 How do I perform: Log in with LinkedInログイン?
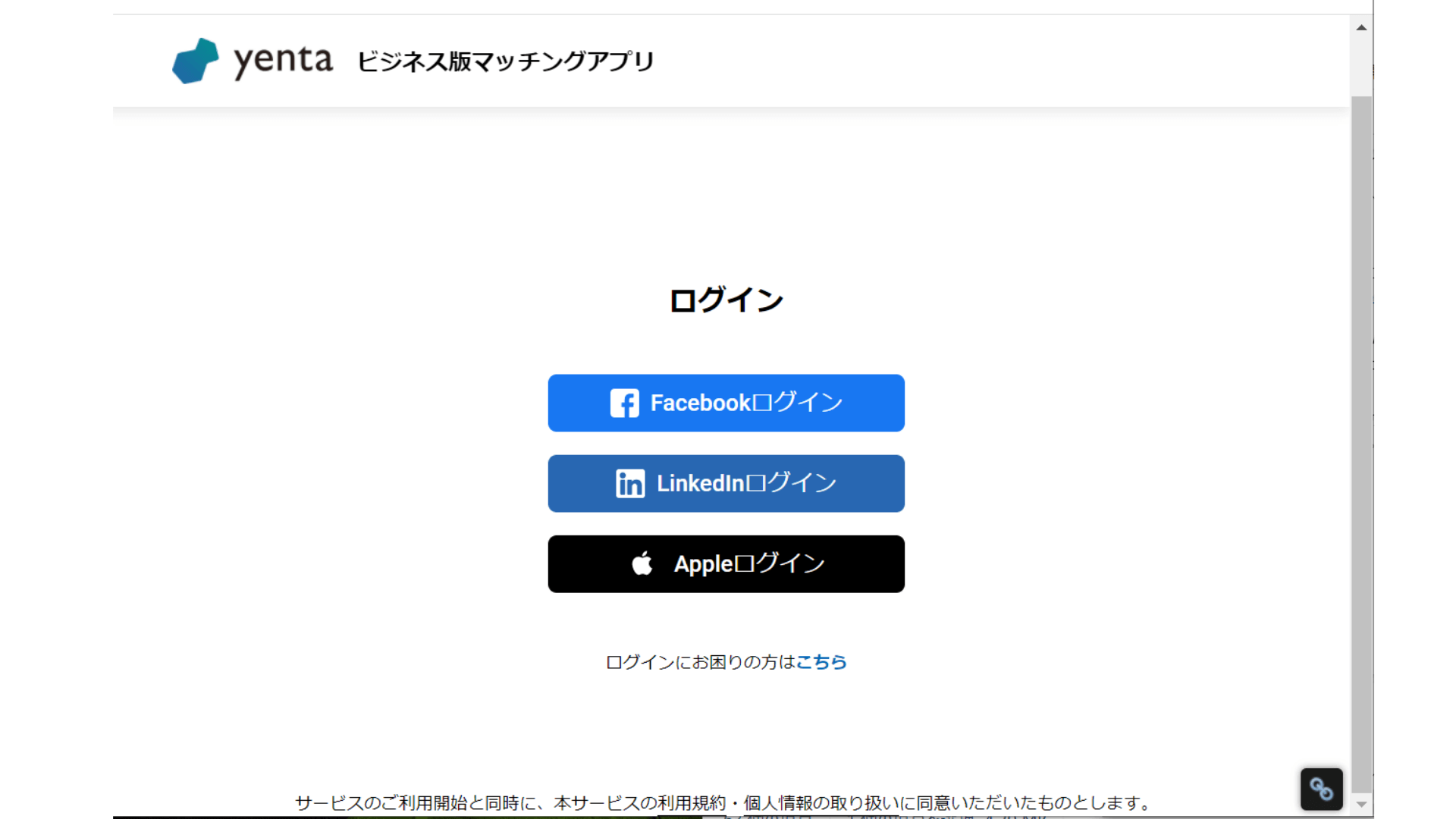pos(726,483)
